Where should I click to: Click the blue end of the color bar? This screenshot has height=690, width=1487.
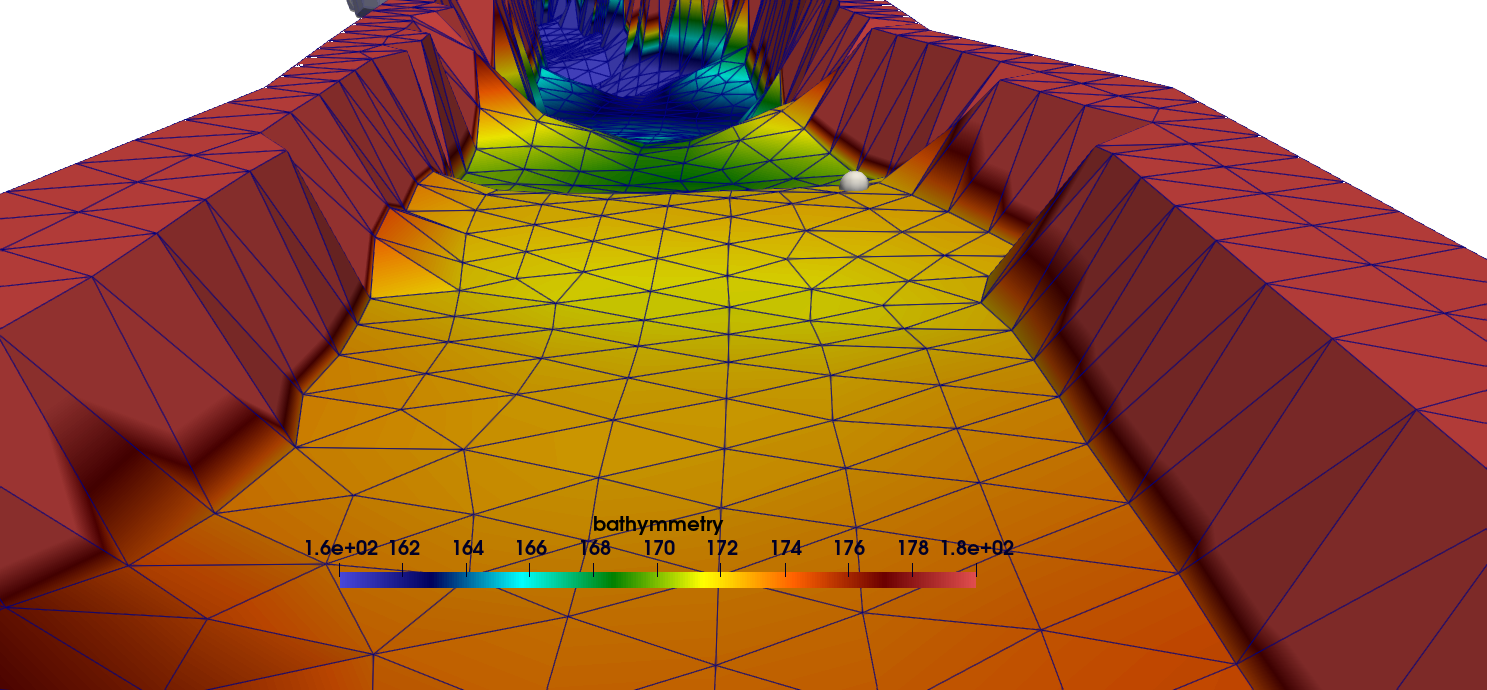[x=350, y=579]
